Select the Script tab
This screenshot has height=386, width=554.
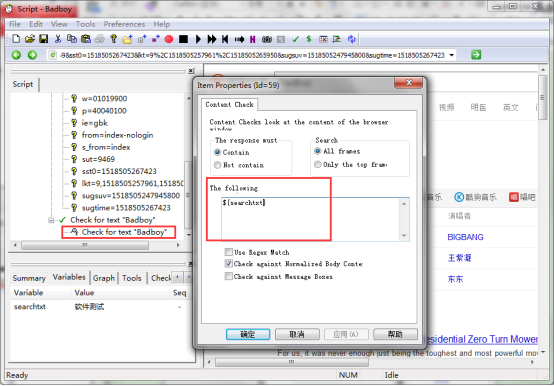(x=23, y=84)
